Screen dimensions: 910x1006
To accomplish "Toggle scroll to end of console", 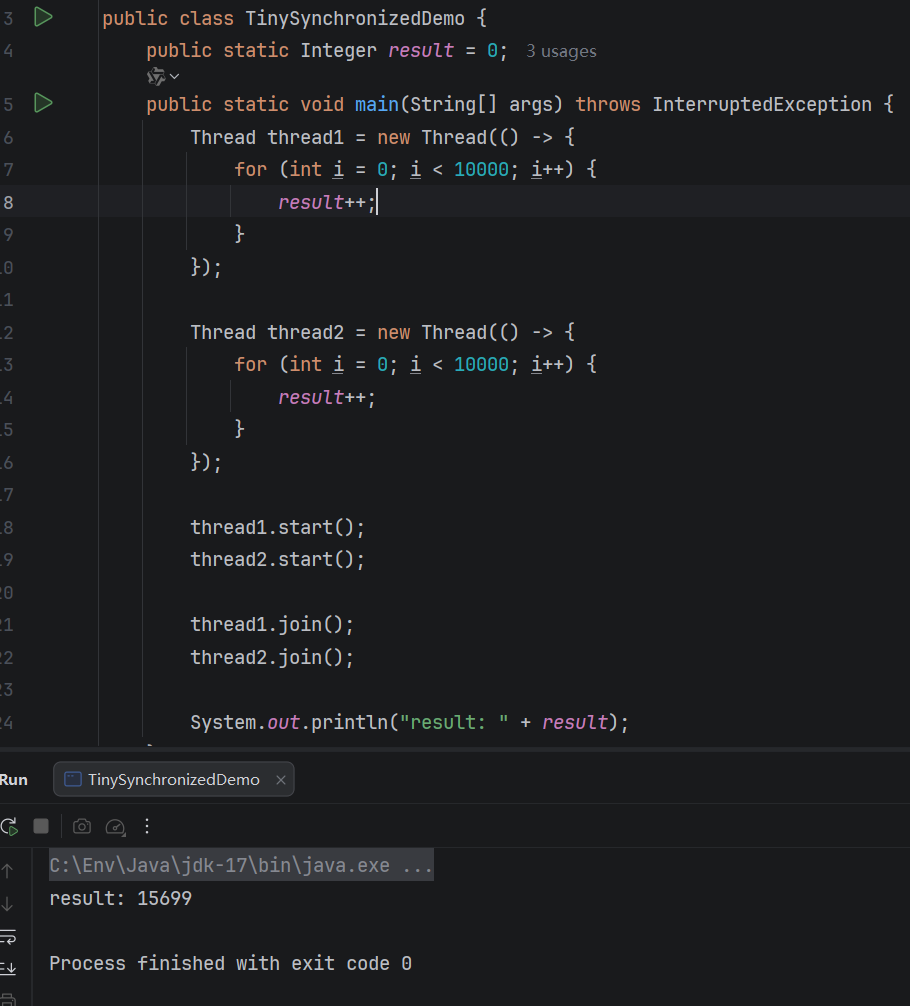I will [8, 968].
